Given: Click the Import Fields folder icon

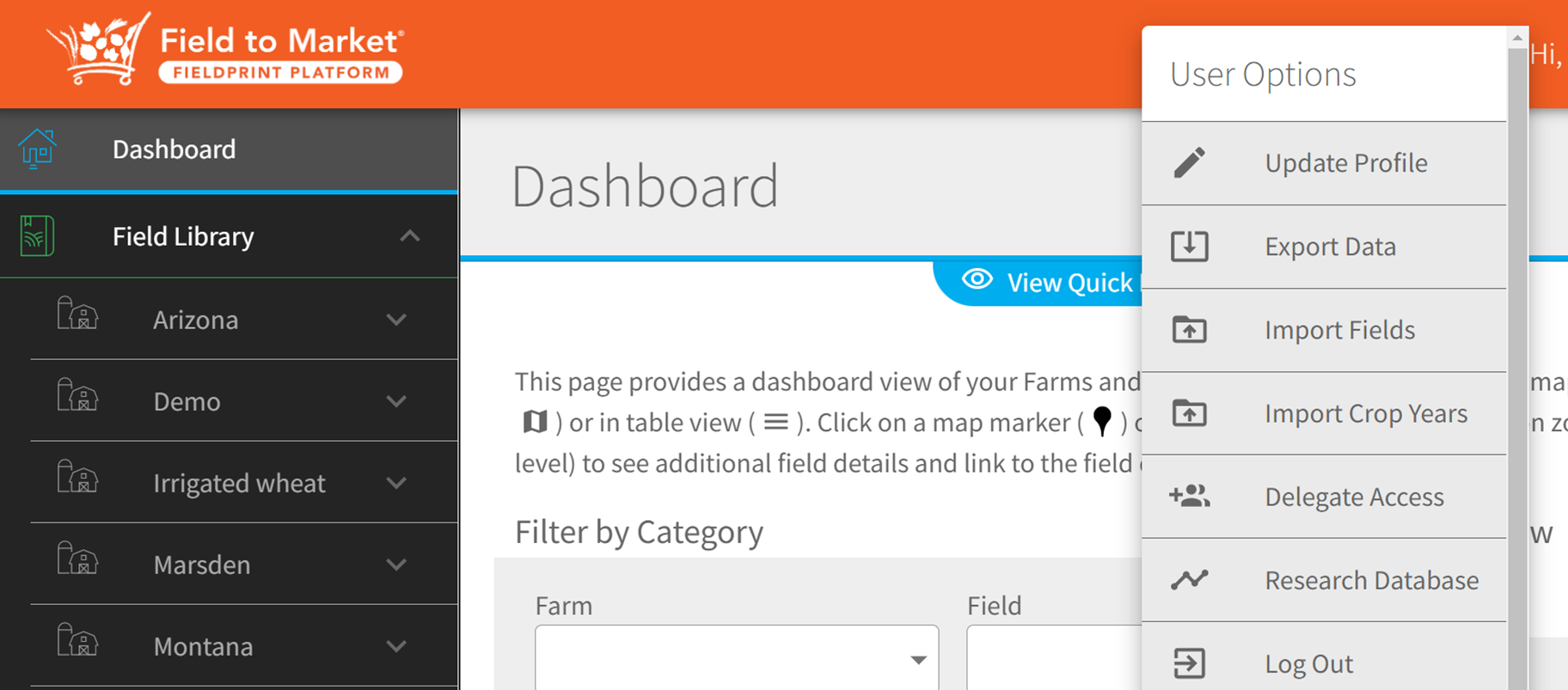Looking at the screenshot, I should pos(1190,329).
